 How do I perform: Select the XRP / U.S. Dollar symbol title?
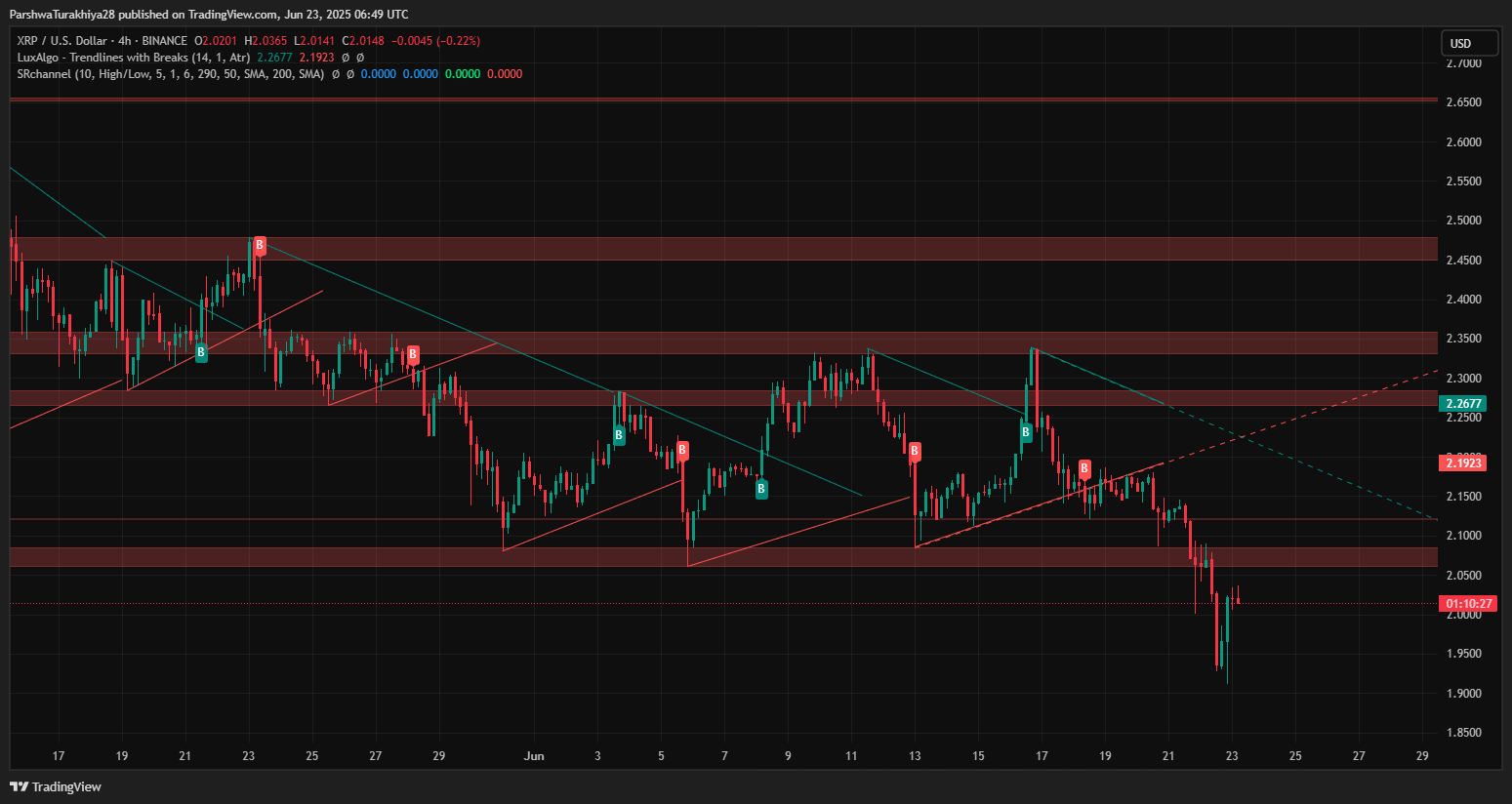click(x=62, y=41)
